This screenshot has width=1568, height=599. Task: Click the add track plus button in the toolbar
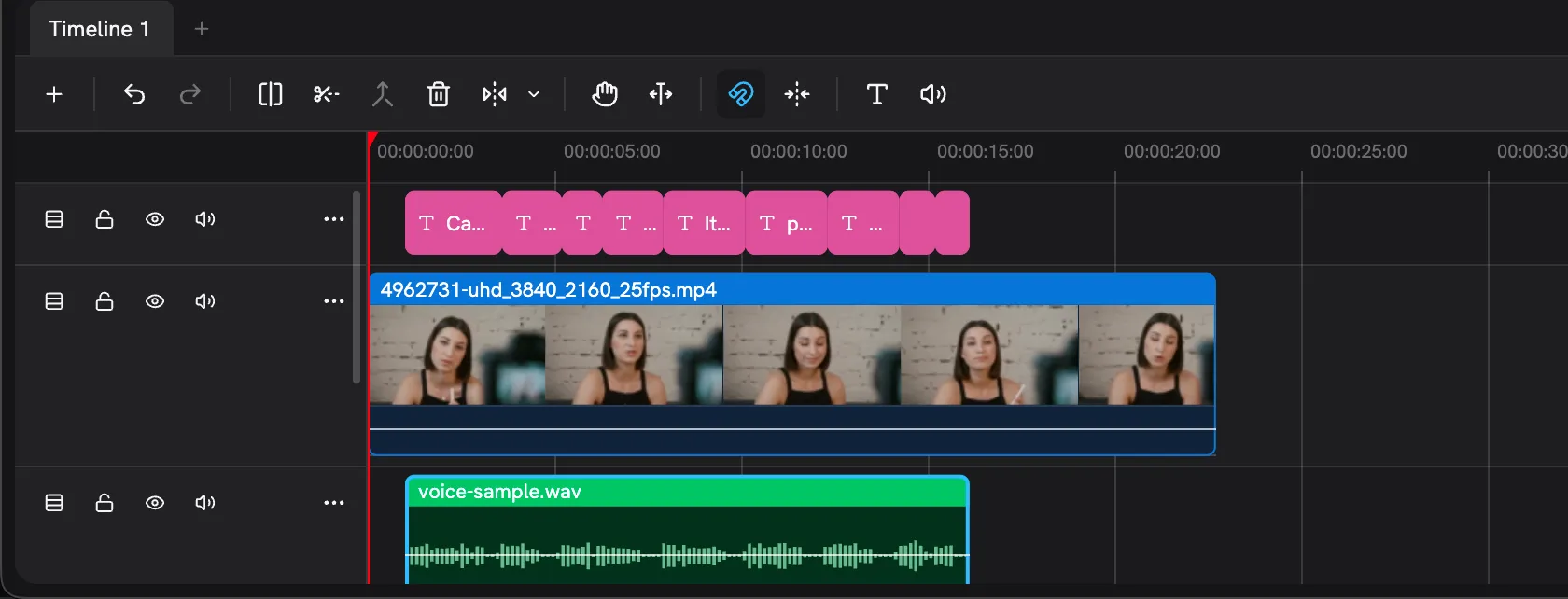pyautogui.click(x=54, y=94)
